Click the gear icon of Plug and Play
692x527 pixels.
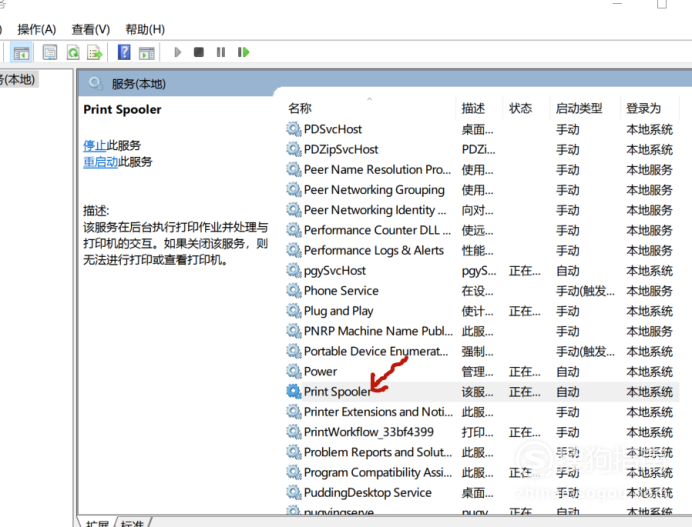(293, 311)
